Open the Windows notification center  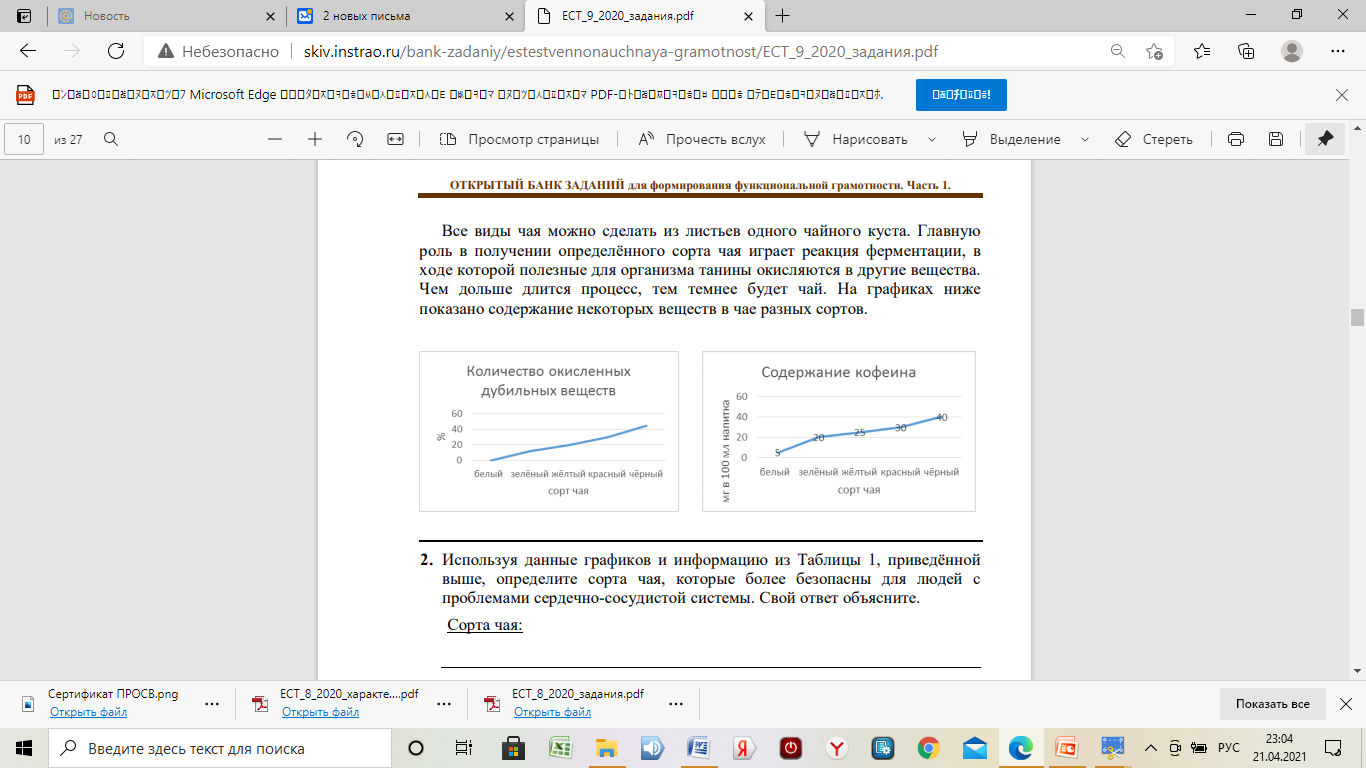coord(1332,748)
